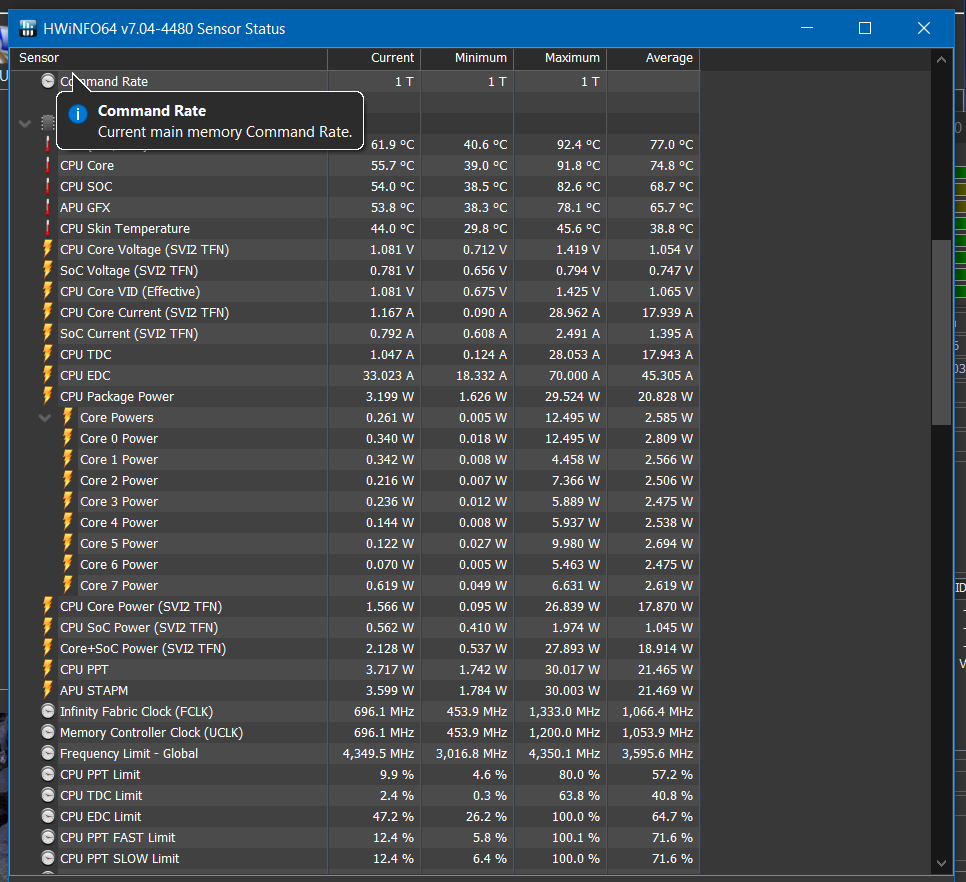This screenshot has height=882, width=966.
Task: Select Core 4 Power row label
Action: pos(119,522)
